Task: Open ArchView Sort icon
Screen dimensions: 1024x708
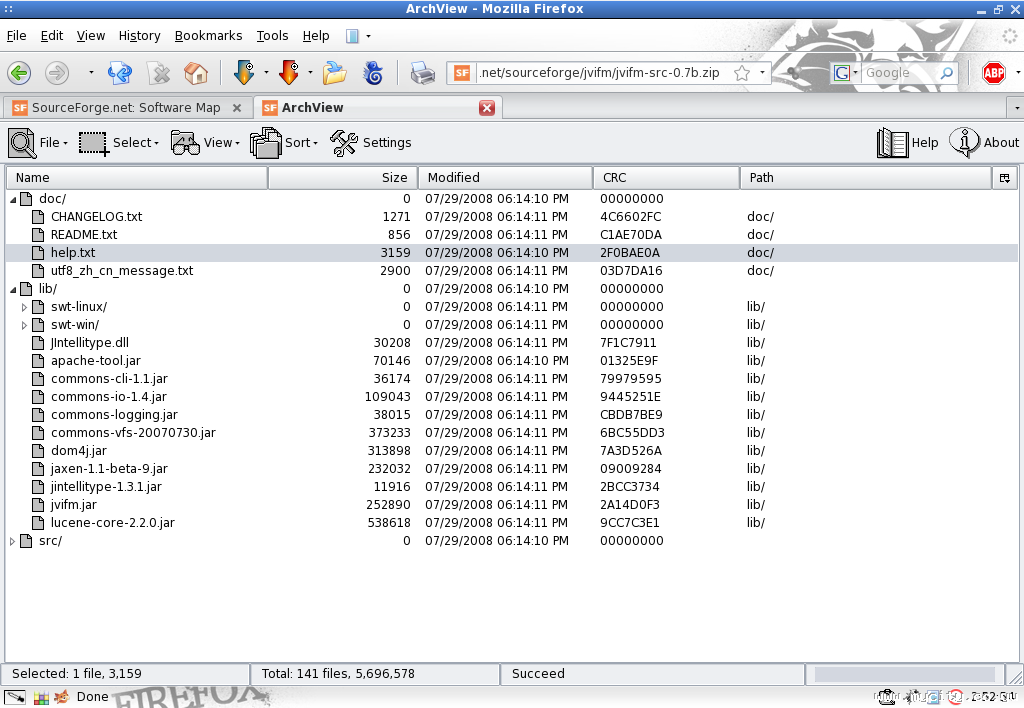Action: 265,142
